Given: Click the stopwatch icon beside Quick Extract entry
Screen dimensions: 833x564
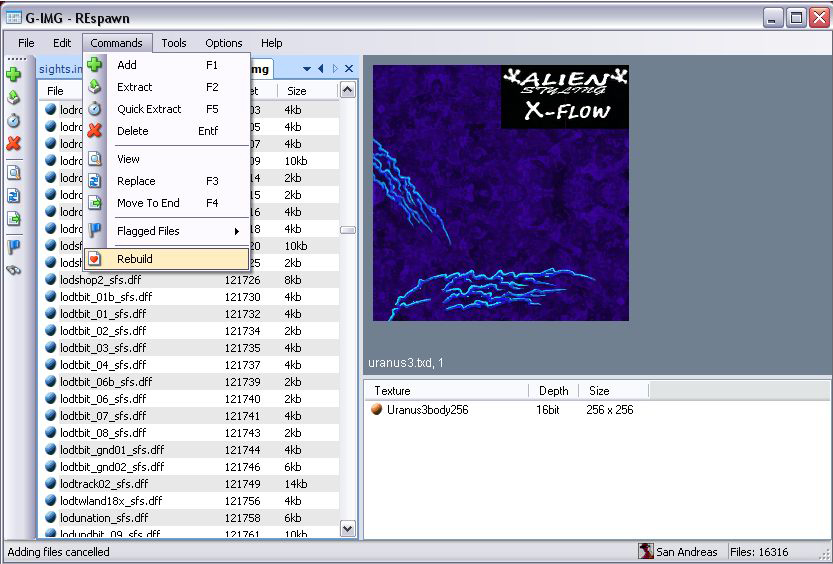Looking at the screenshot, I should 95,109.
